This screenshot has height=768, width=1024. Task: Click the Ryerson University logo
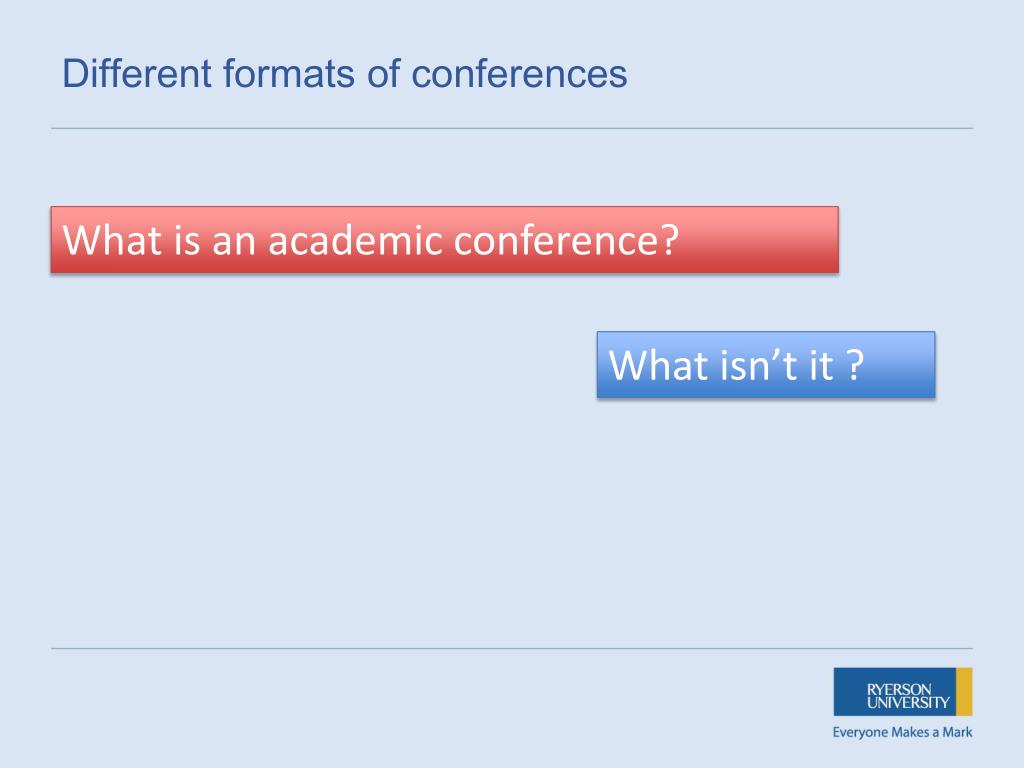(902, 692)
